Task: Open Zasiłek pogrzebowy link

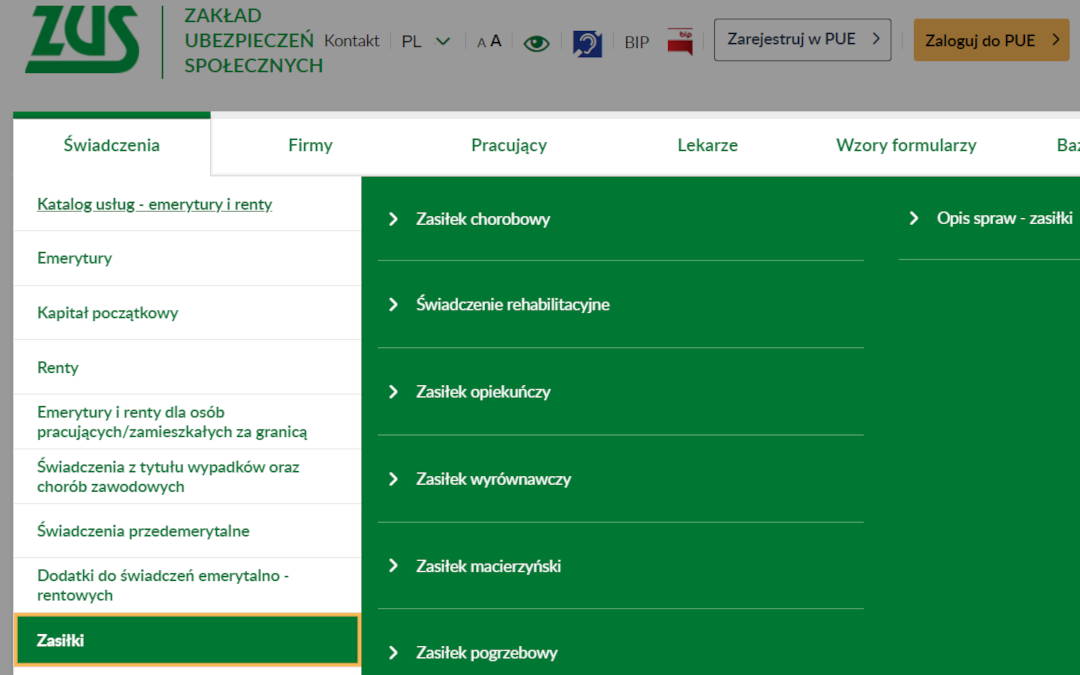Action: click(x=486, y=652)
